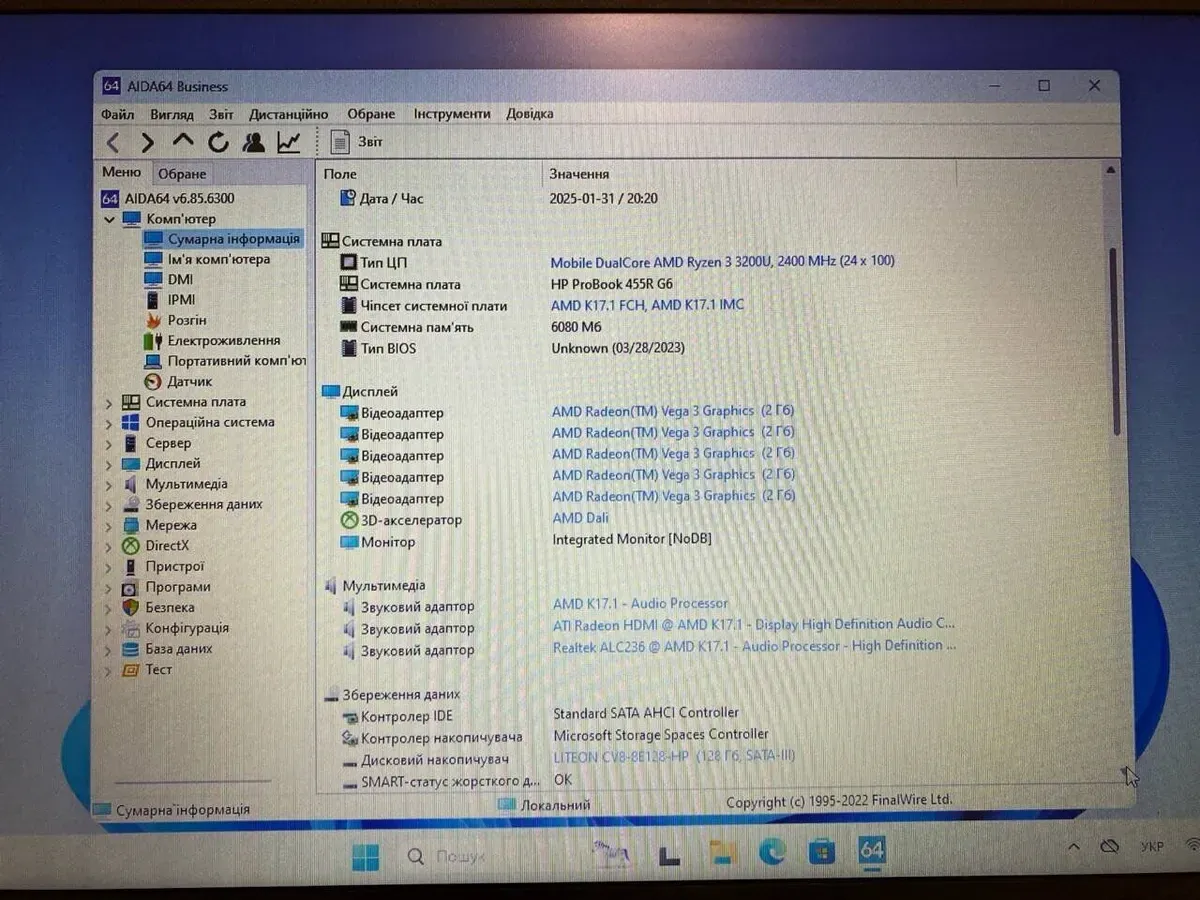Click the graph chart toolbar icon
Screen dimensions: 1200x900
[288, 143]
